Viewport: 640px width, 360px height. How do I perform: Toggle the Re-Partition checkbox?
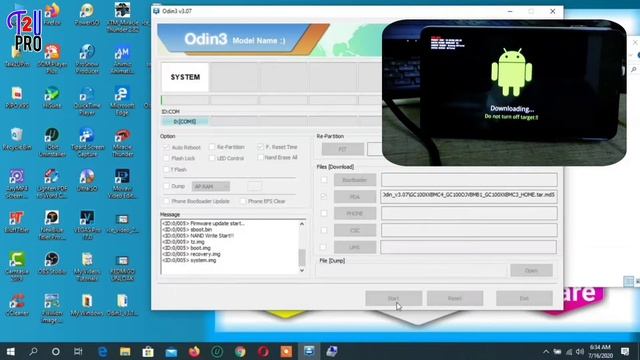pyautogui.click(x=212, y=147)
